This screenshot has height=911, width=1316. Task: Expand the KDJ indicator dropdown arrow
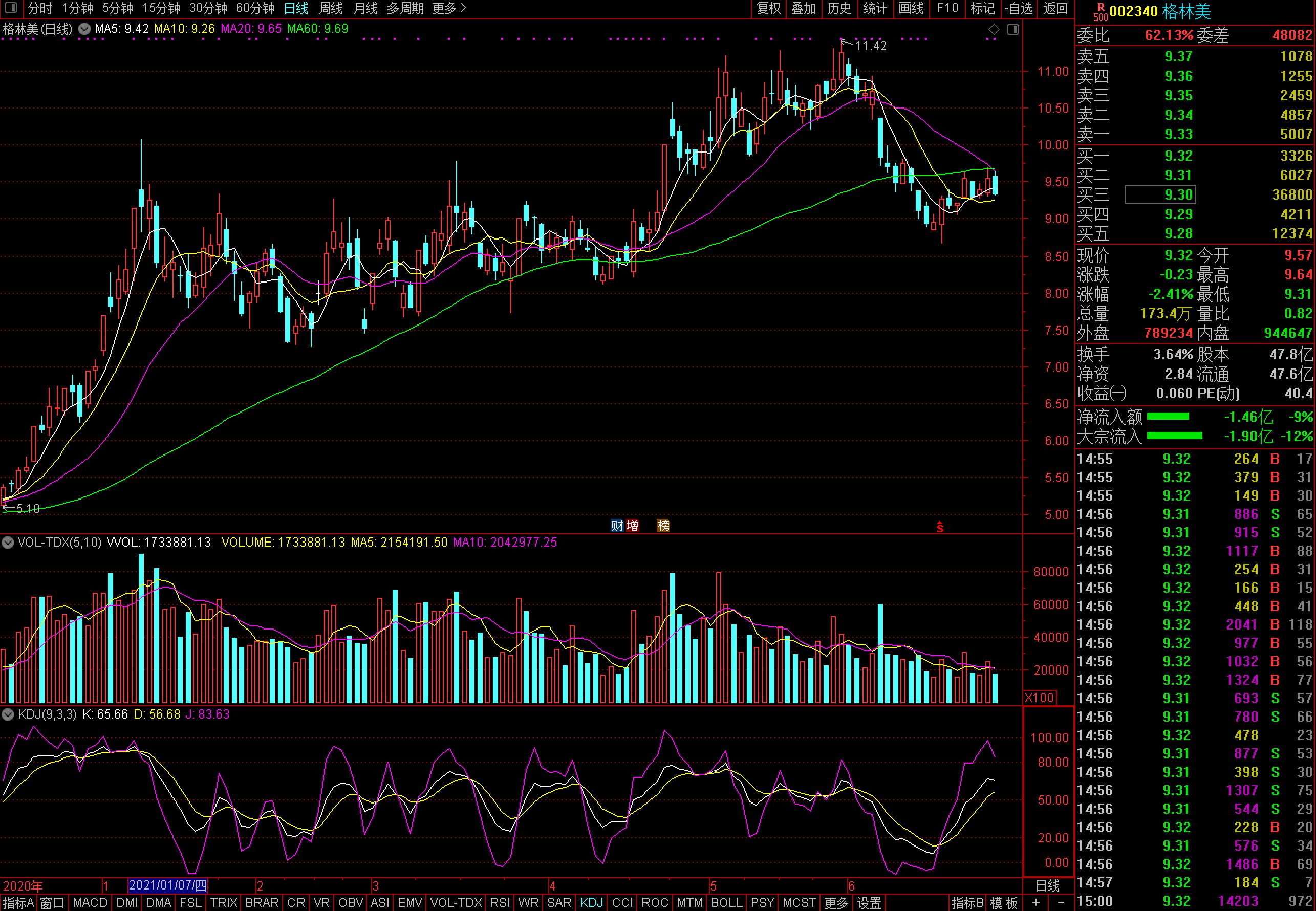pos(8,714)
